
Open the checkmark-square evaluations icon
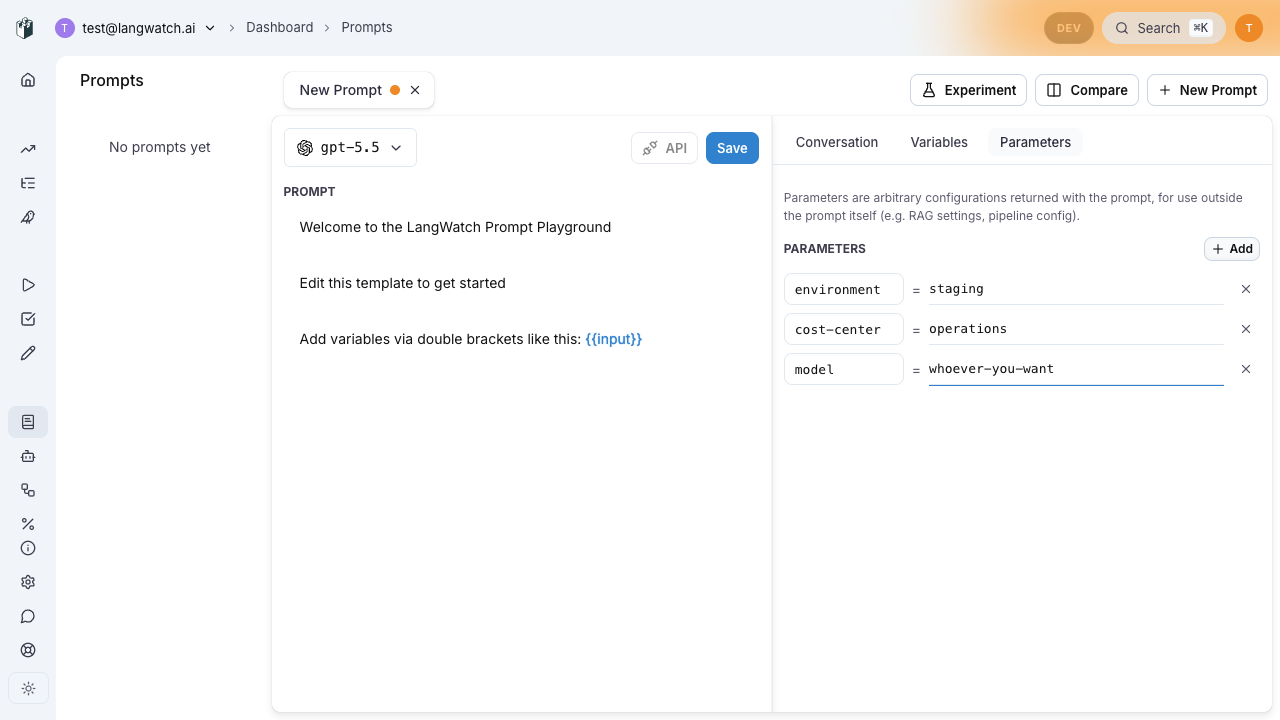pyautogui.click(x=28, y=319)
